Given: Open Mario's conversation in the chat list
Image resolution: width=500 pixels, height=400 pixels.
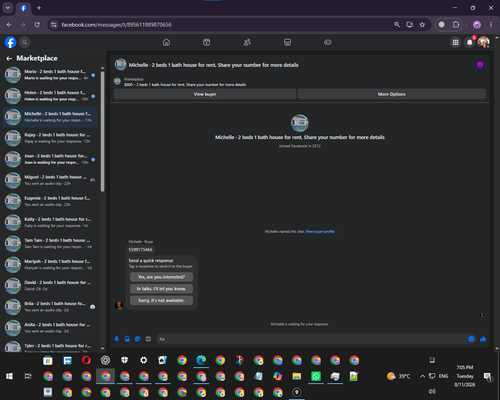Looking at the screenshot, I should pos(50,75).
